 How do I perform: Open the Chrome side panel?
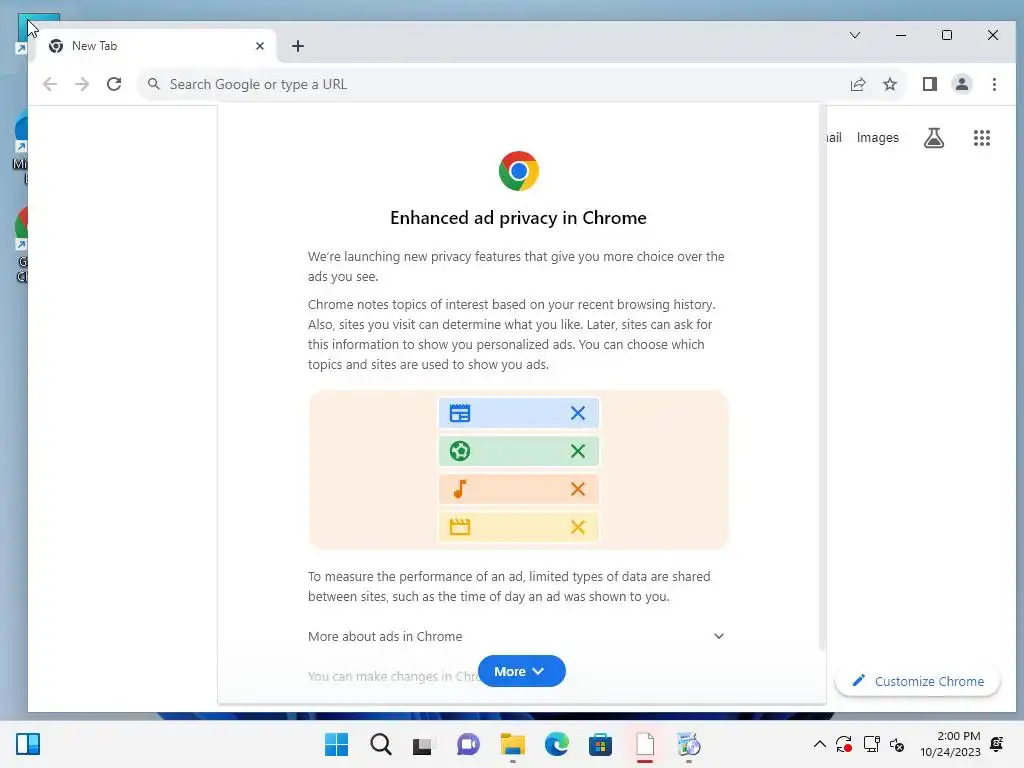pos(930,84)
